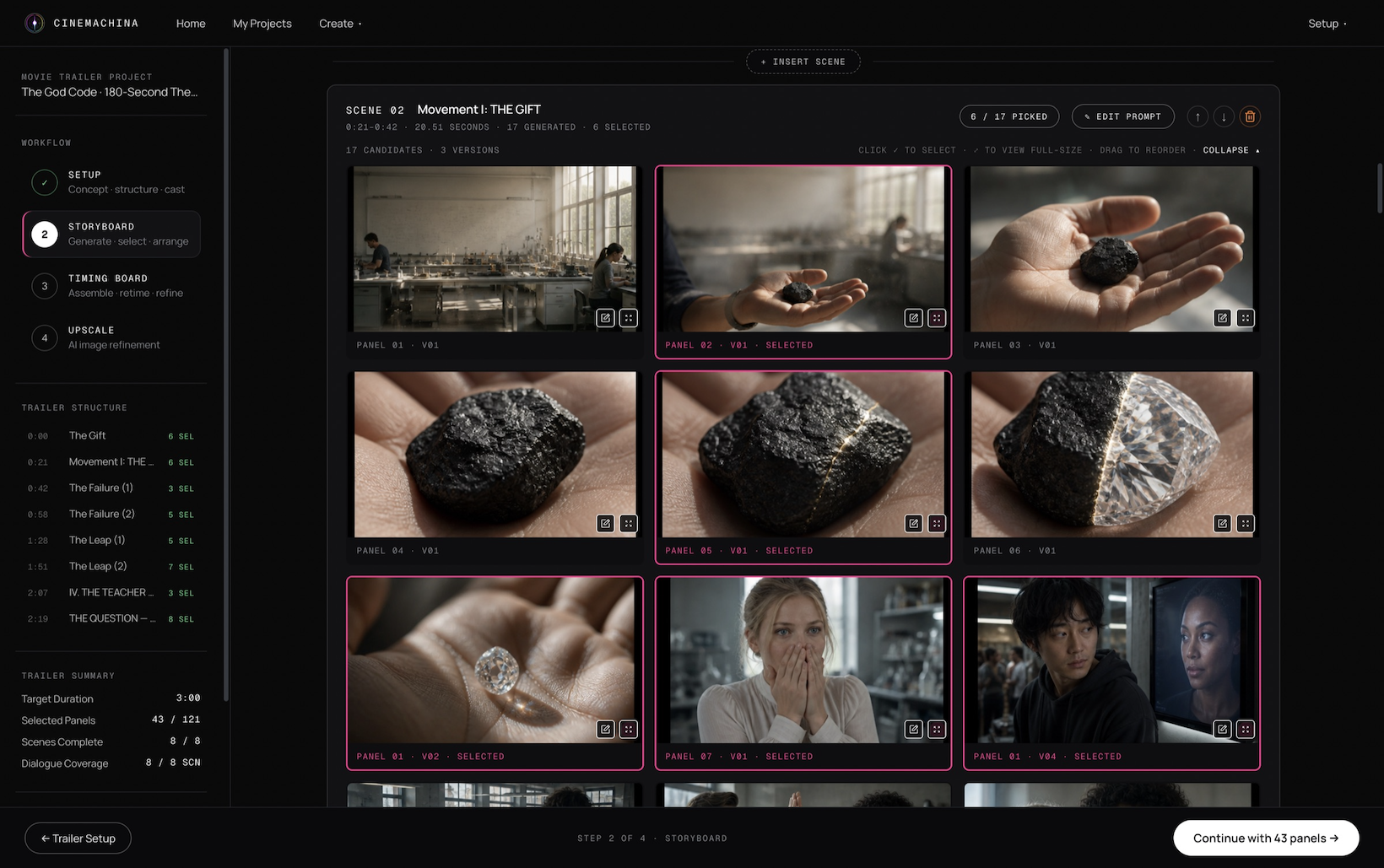Click the Edit Prompt button
This screenshot has height=868, width=1384.
pos(1122,116)
